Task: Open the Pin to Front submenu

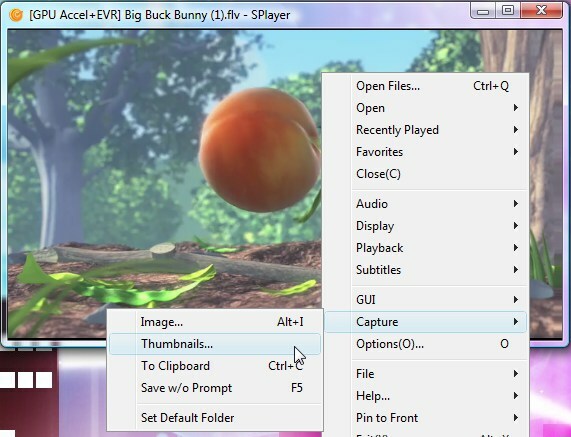Action: pyautogui.click(x=425, y=418)
